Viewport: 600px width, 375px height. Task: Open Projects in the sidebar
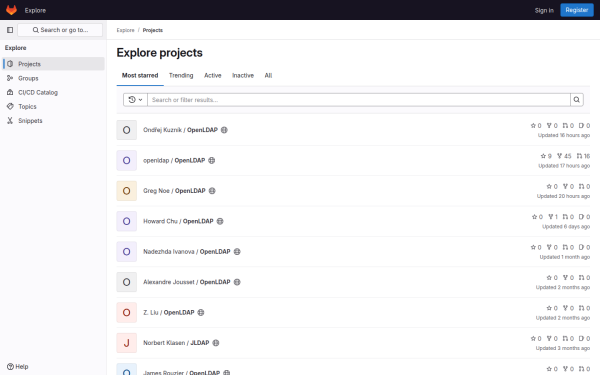pos(54,64)
